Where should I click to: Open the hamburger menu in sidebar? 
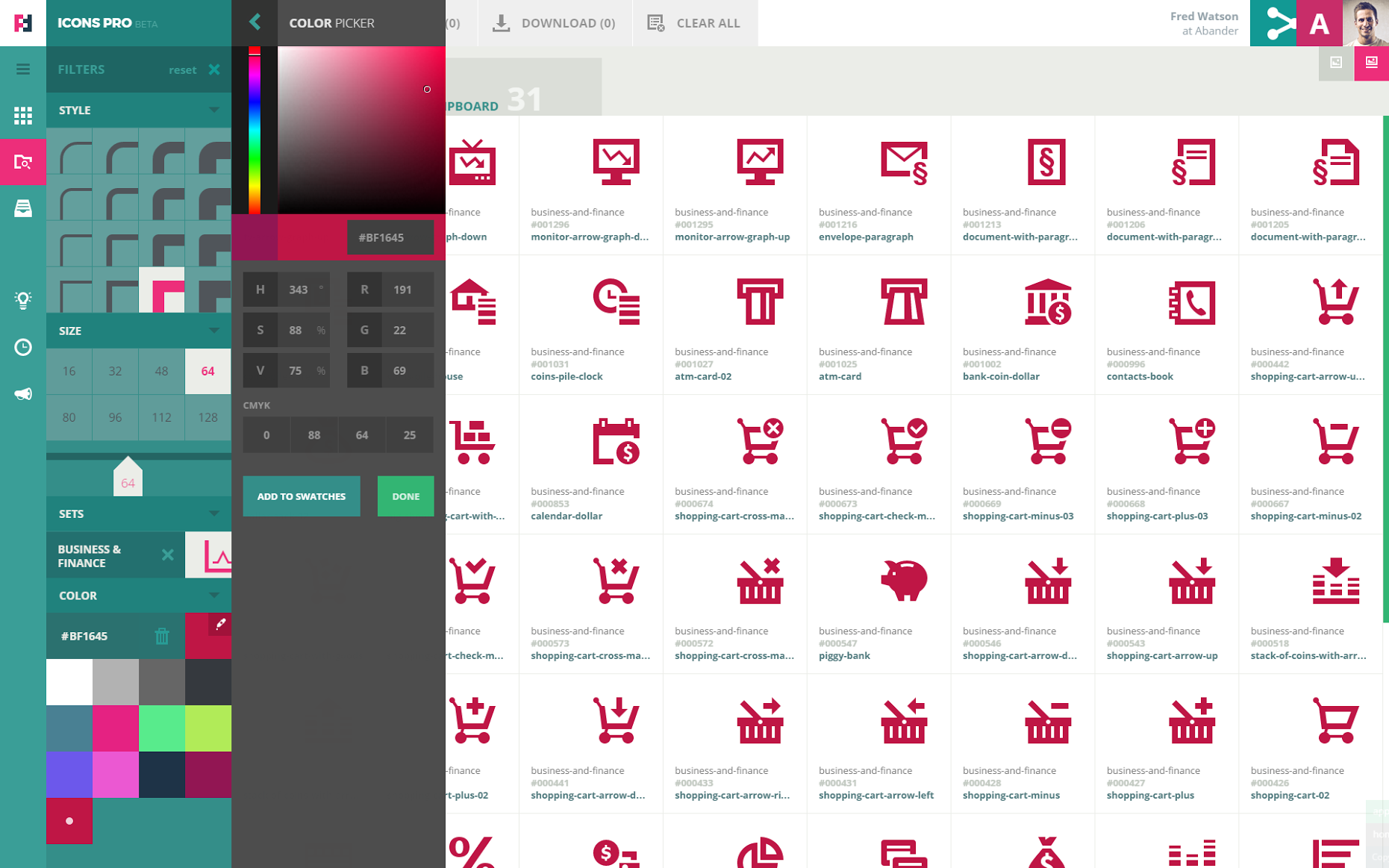23,69
